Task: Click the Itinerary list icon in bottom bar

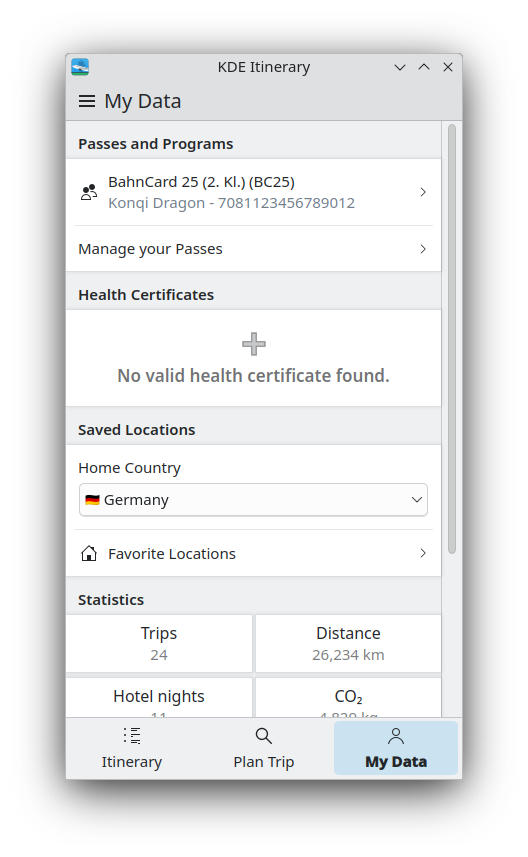Action: pyautogui.click(x=132, y=736)
